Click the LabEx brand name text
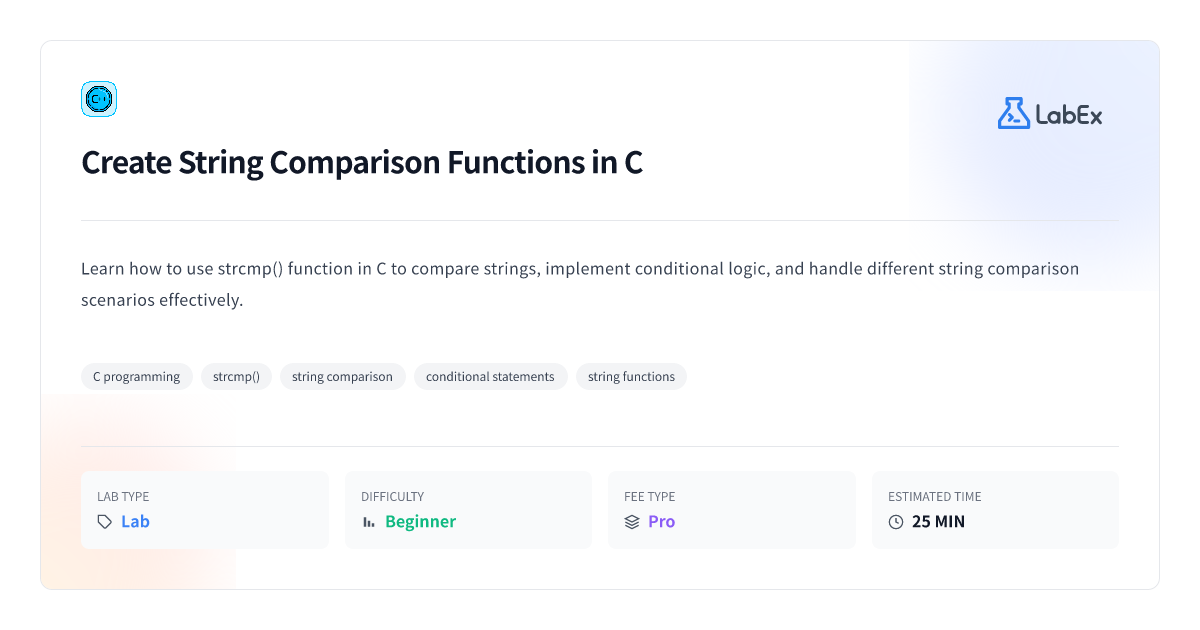 [1069, 115]
